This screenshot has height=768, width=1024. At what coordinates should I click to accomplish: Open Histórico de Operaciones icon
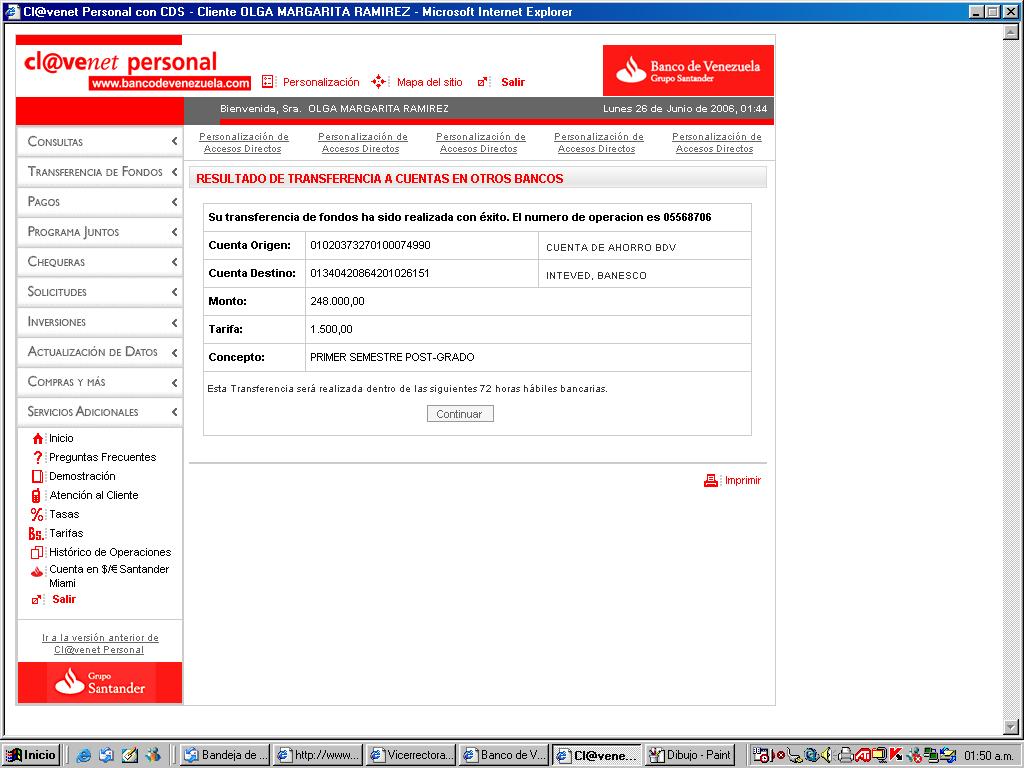pos(37,552)
